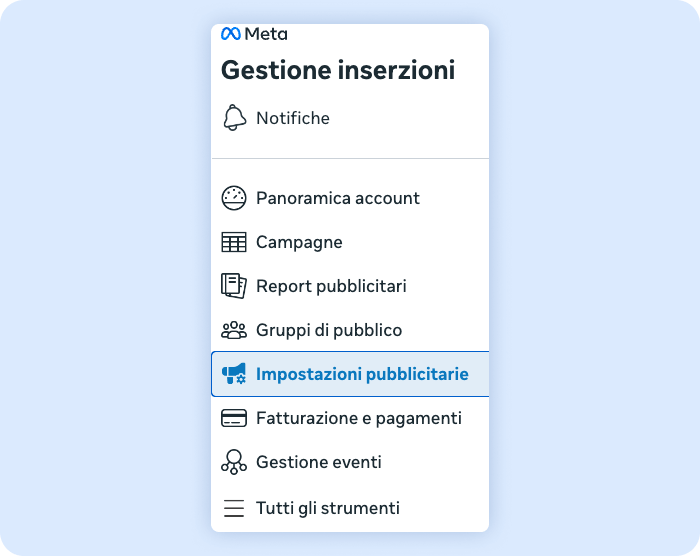The height and width of the screenshot is (556, 700).
Task: Click the Notifiche bell icon
Action: [234, 118]
